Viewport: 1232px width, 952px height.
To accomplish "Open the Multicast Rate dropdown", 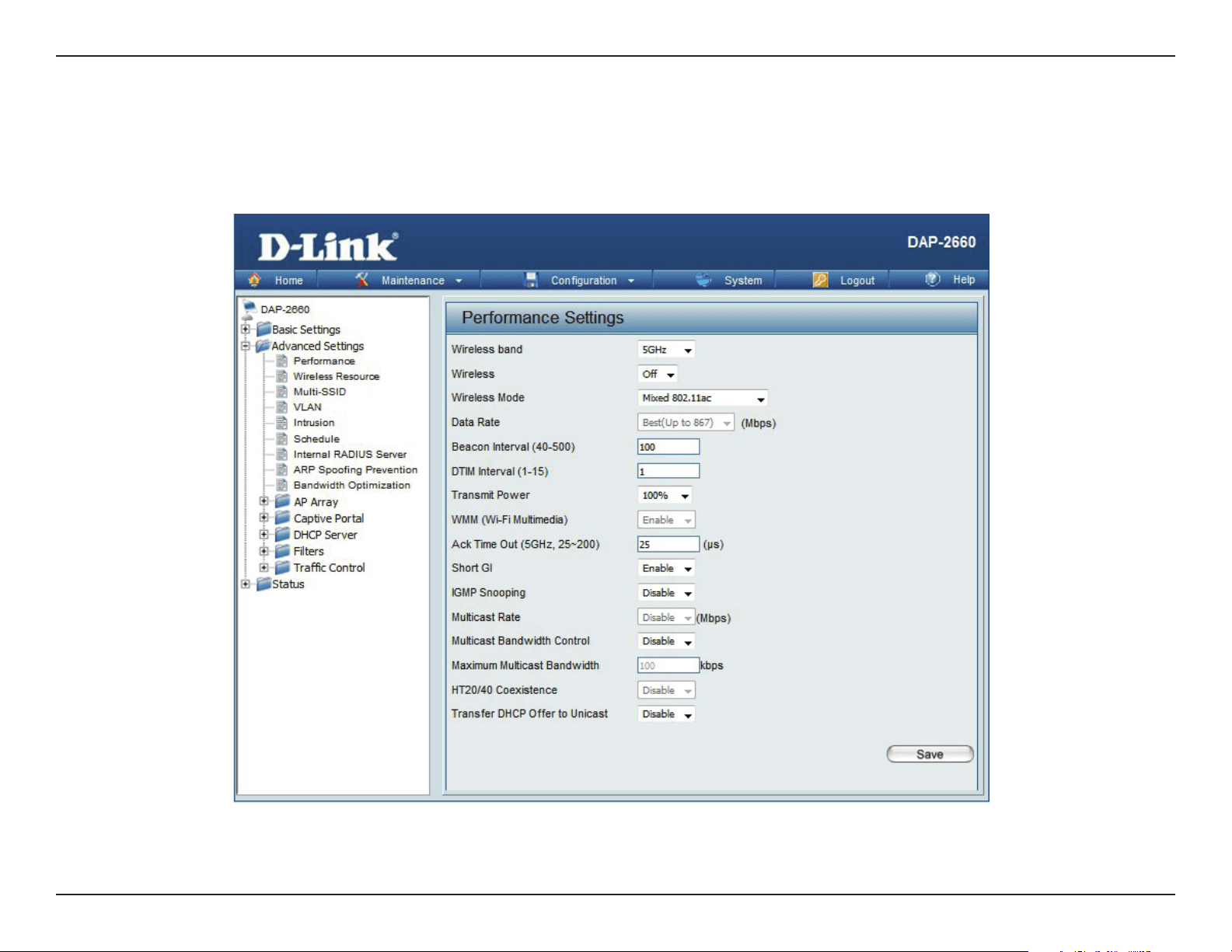I will coord(666,617).
